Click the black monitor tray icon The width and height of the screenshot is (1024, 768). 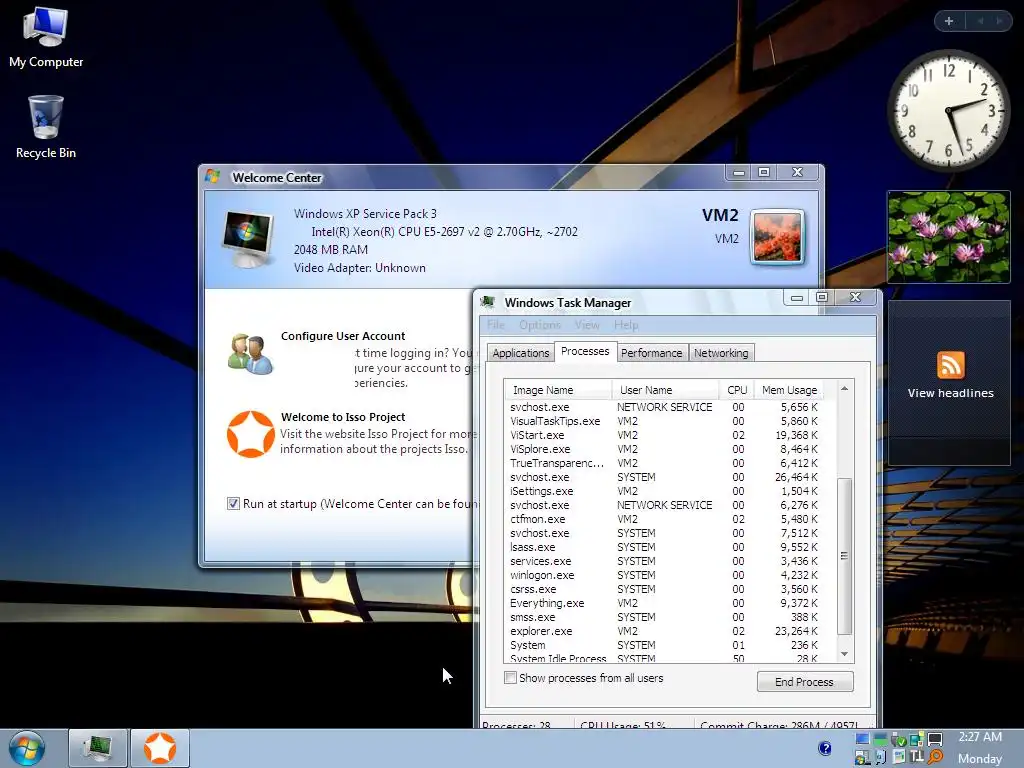[x=935, y=739]
